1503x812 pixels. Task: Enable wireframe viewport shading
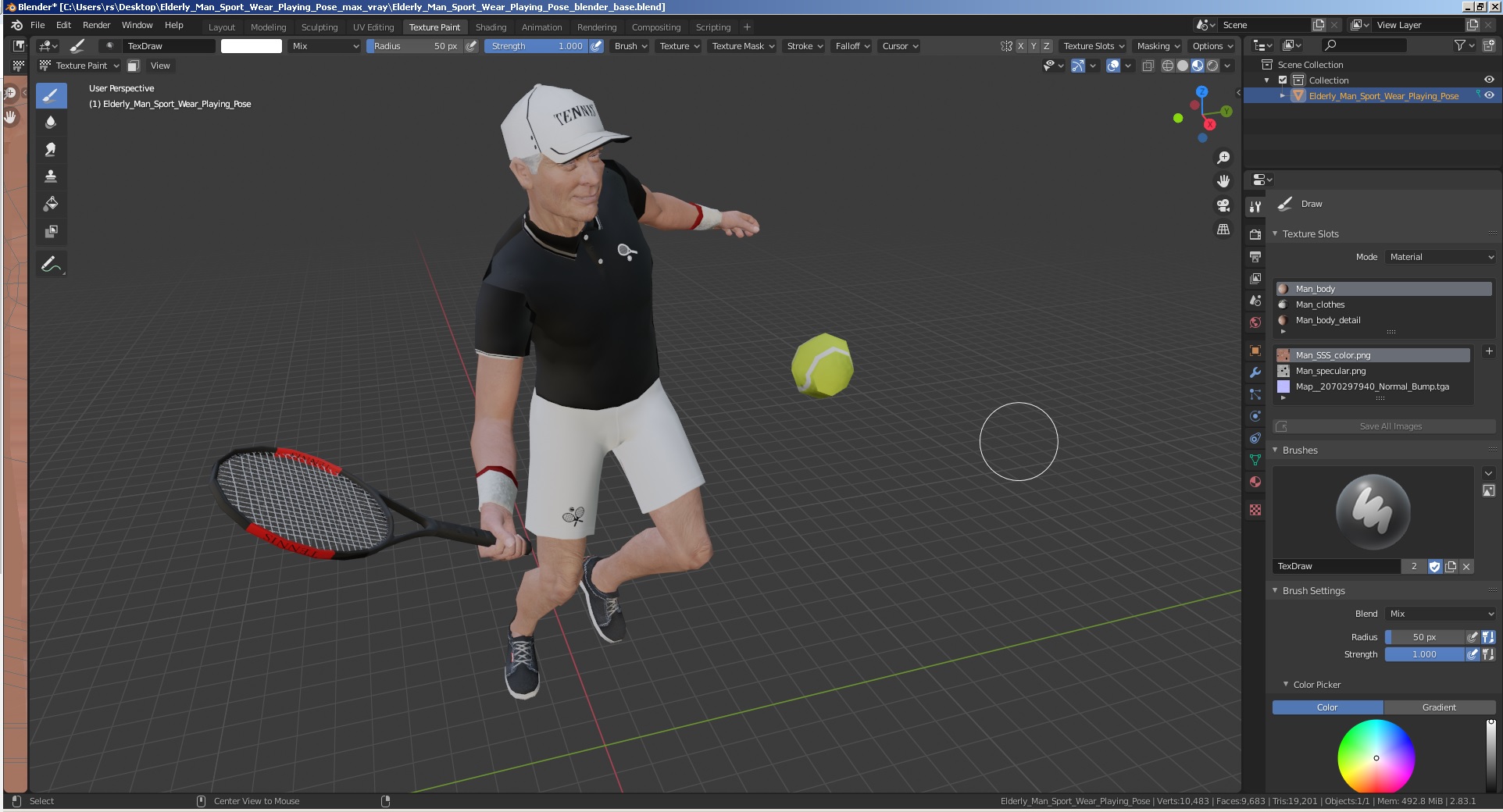tap(1168, 66)
